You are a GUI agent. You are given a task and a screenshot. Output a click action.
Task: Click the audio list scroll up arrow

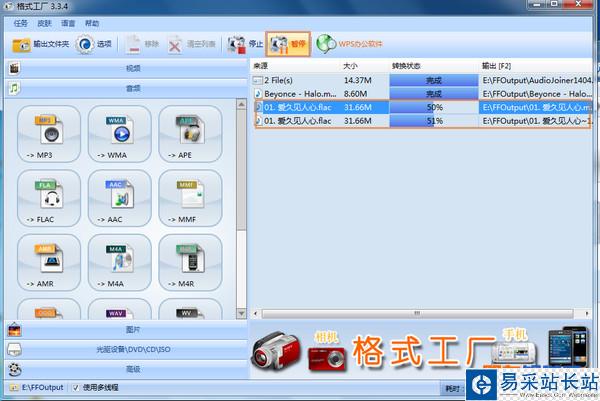(241, 104)
